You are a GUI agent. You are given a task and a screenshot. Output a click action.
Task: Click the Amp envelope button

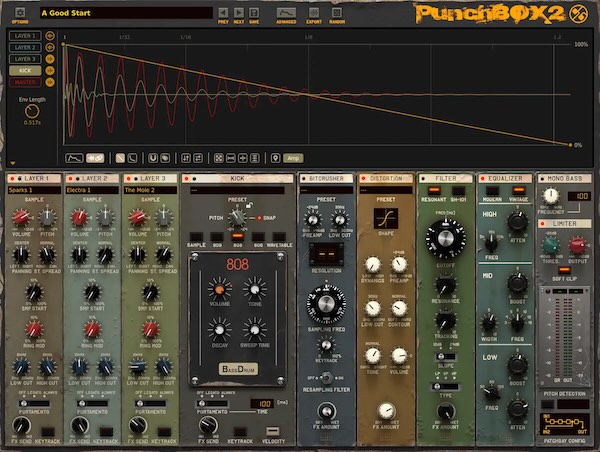(x=293, y=158)
